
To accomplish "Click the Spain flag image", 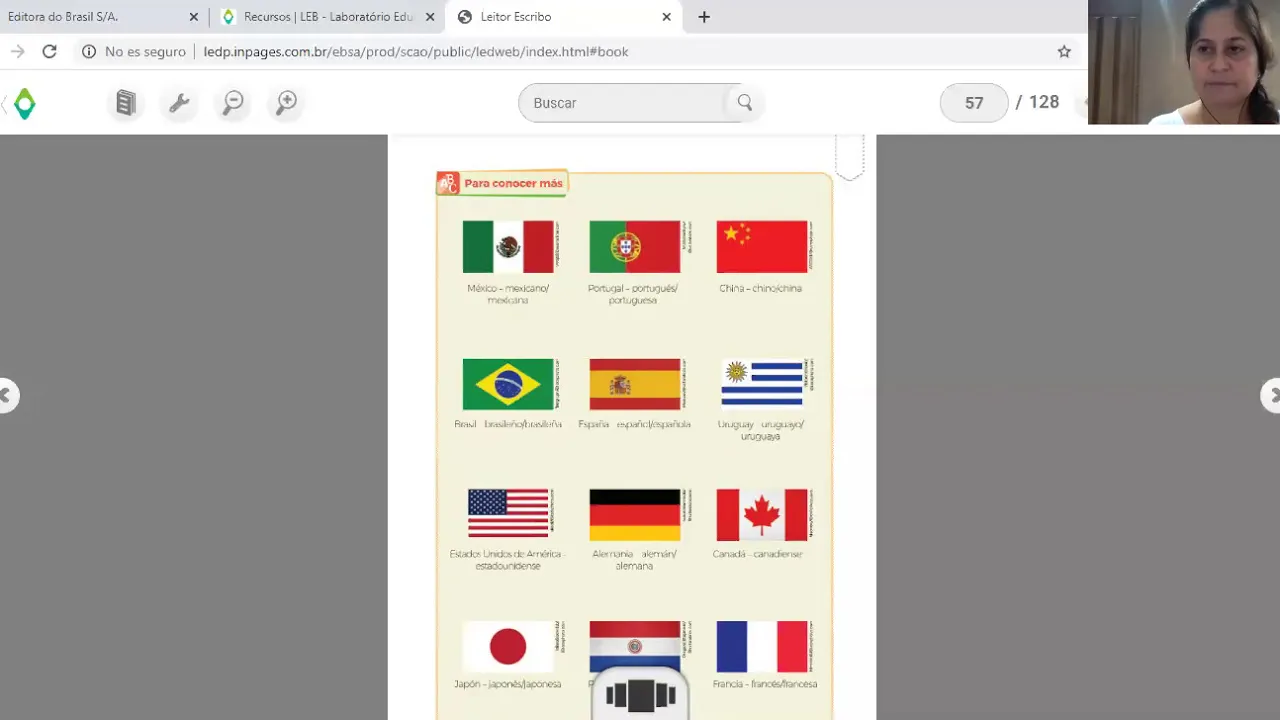I will click(634, 384).
